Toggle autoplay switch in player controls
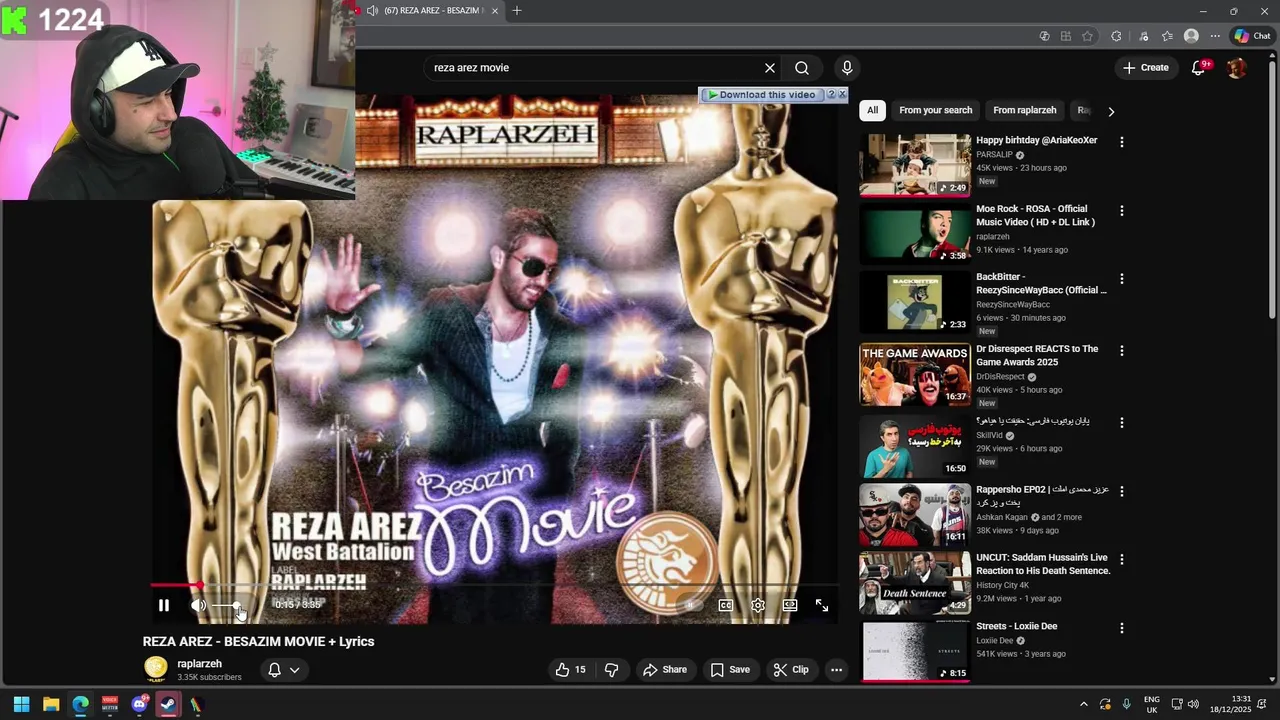The image size is (1280, 720). [689, 605]
